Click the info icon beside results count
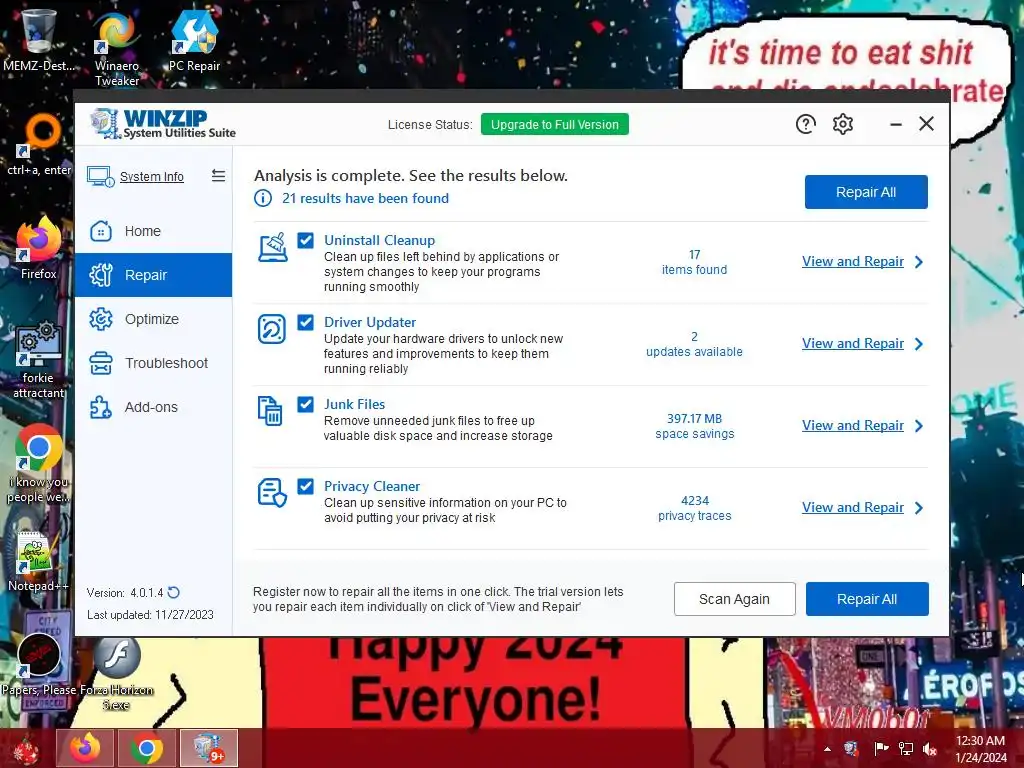 263,198
